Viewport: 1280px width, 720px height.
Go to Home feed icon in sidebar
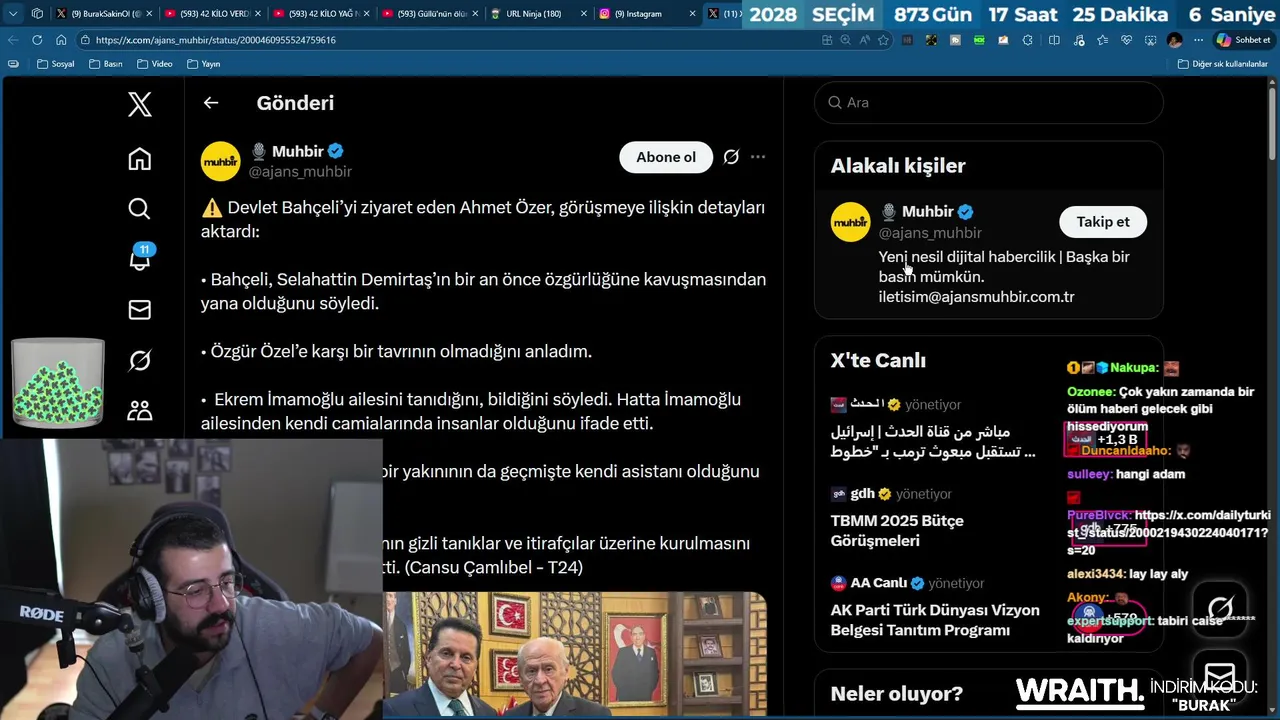tap(140, 159)
